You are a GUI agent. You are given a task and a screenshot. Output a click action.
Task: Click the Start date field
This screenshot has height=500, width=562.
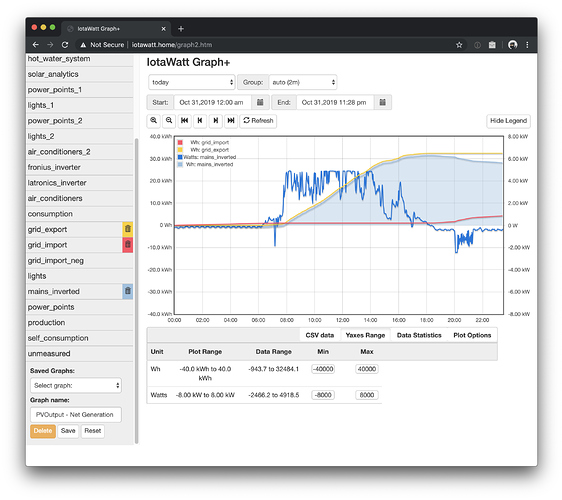click(213, 103)
